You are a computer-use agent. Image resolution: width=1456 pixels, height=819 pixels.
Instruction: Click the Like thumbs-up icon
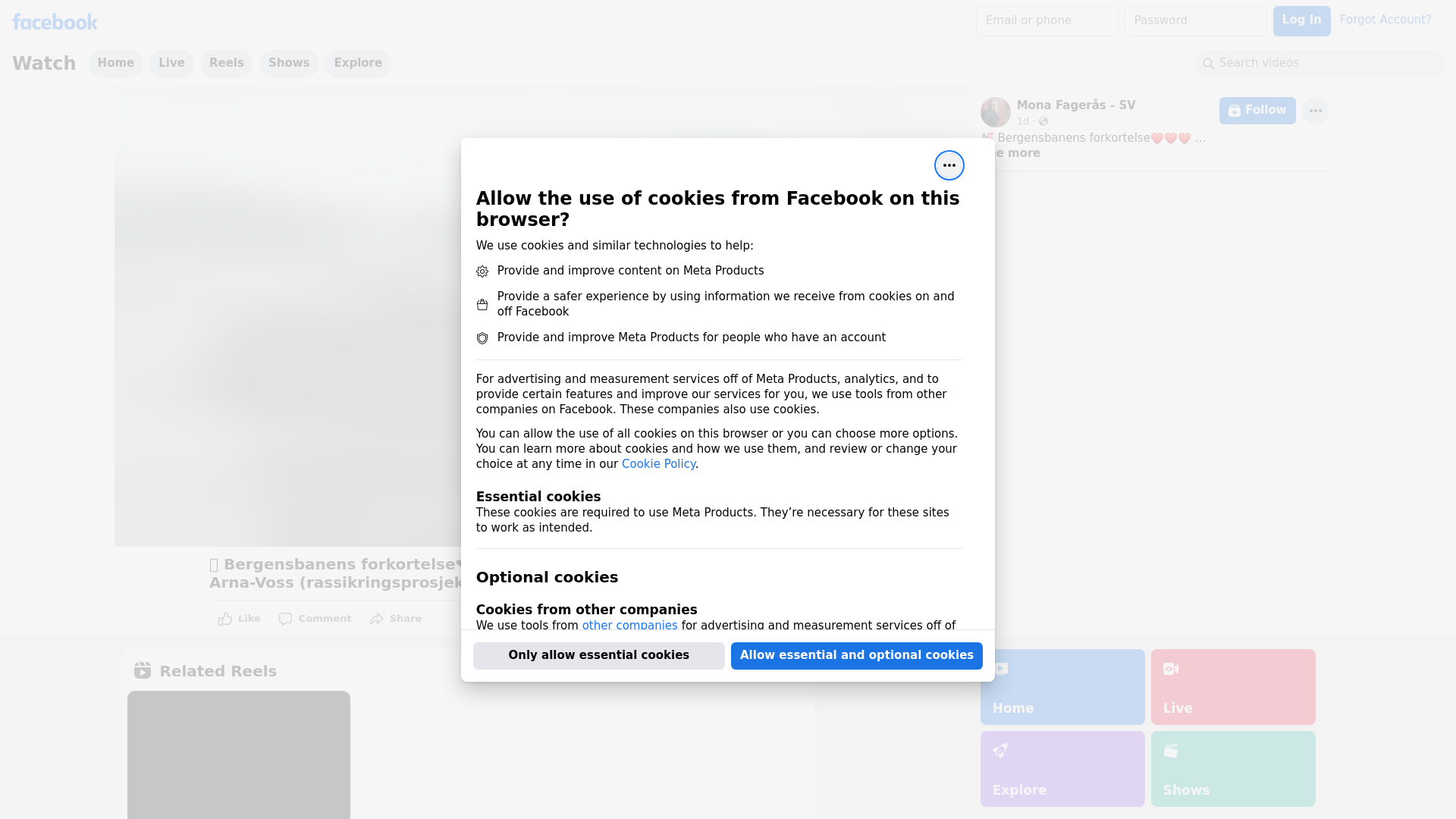[x=225, y=619]
